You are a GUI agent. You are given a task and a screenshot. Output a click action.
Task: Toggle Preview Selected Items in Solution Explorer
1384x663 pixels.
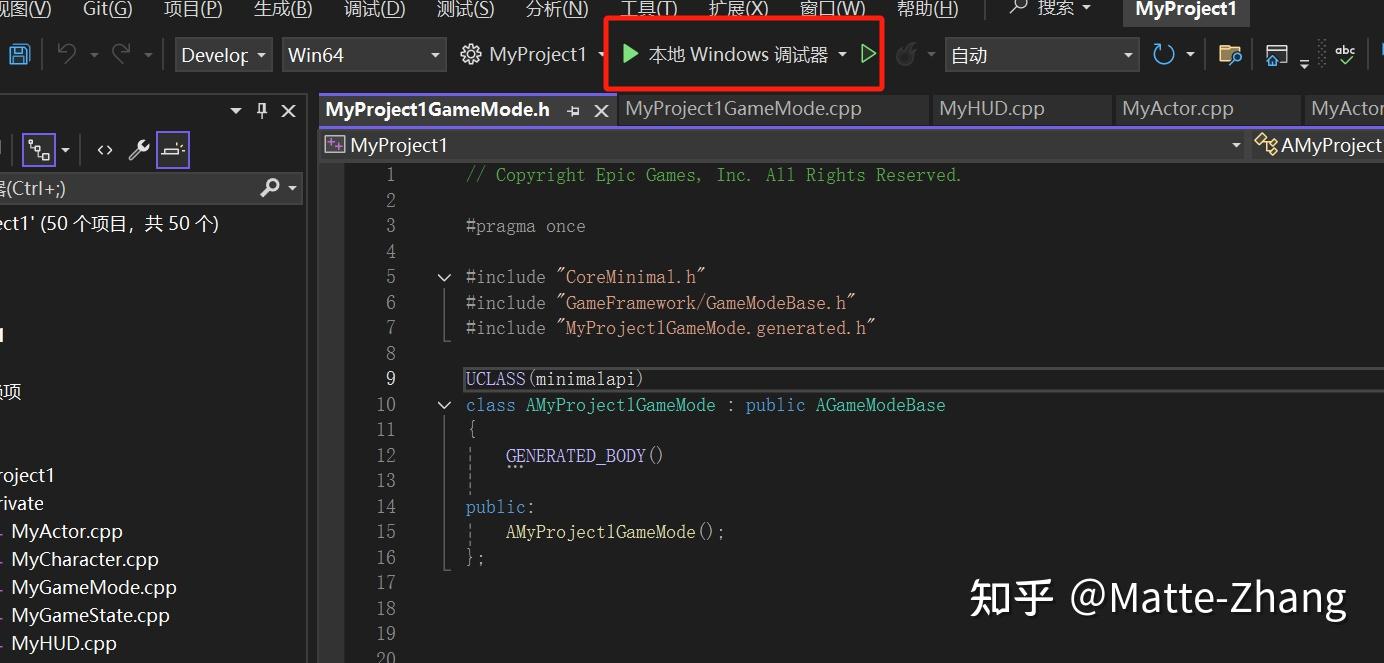172,149
